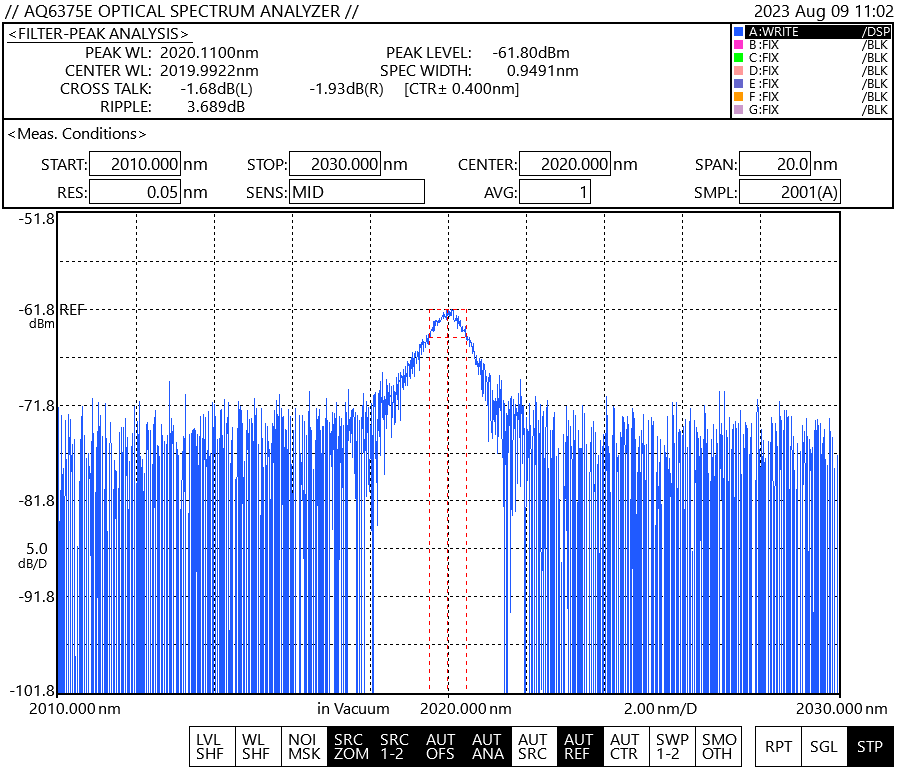This screenshot has height=768, width=899.
Task: Toggle the NOI MSK noise mask key
Action: click(x=304, y=746)
